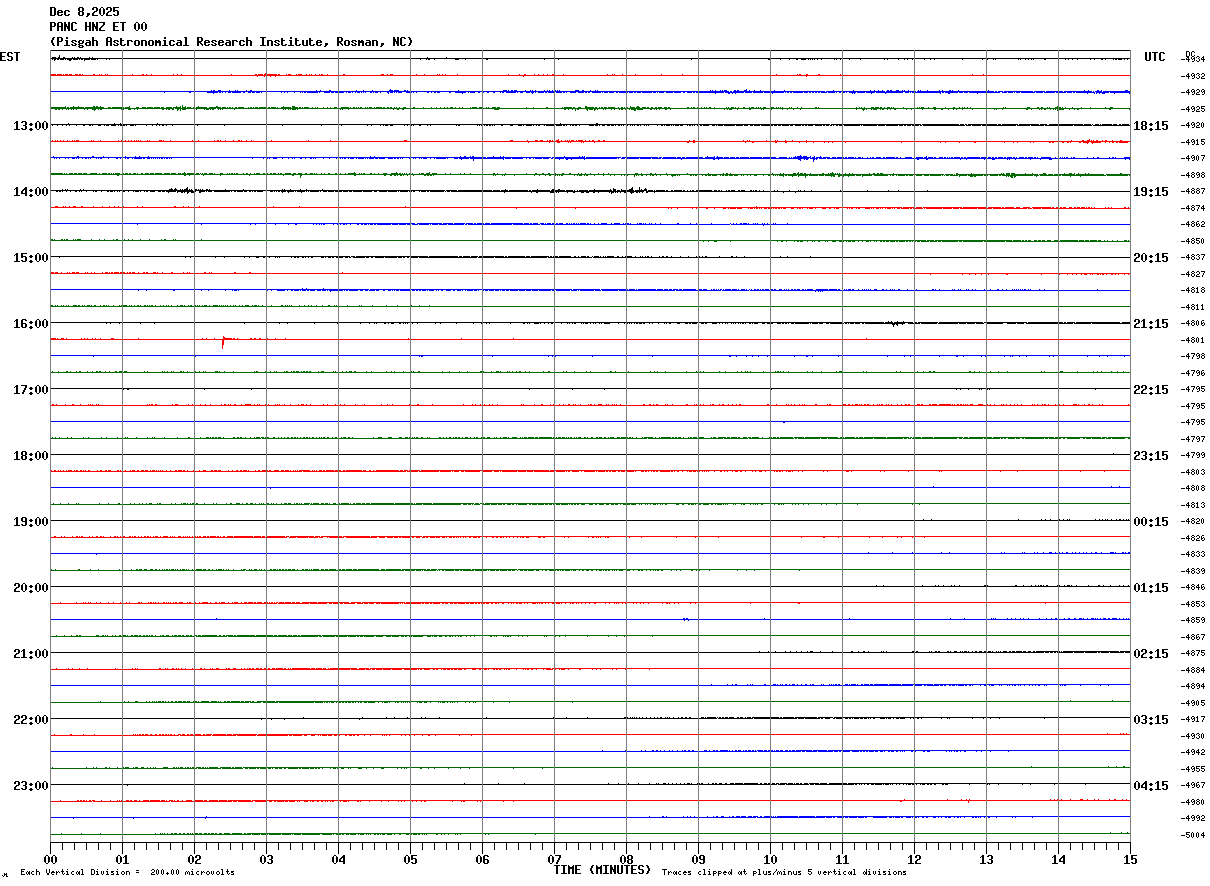
Task: Click the 'TIME (MINUTES)' axis label
Action: pos(602,870)
